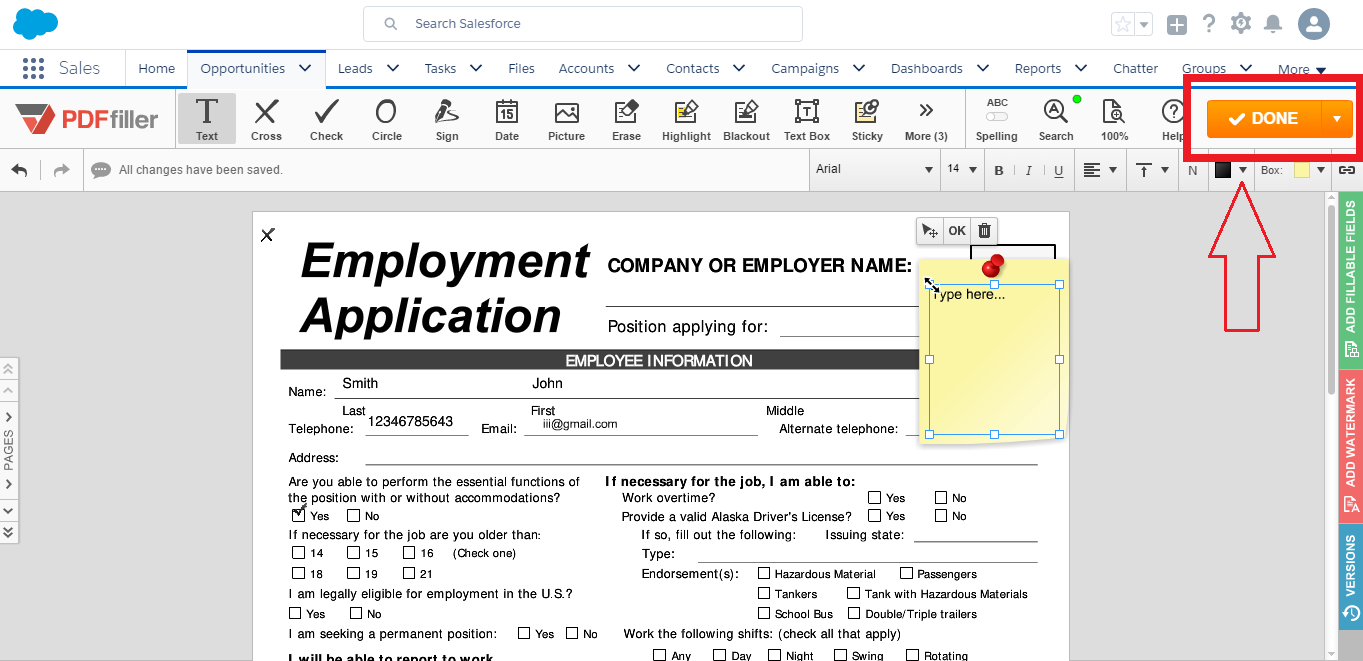
Task: Click the Salesforce global add plus icon
Action: click(x=1177, y=24)
